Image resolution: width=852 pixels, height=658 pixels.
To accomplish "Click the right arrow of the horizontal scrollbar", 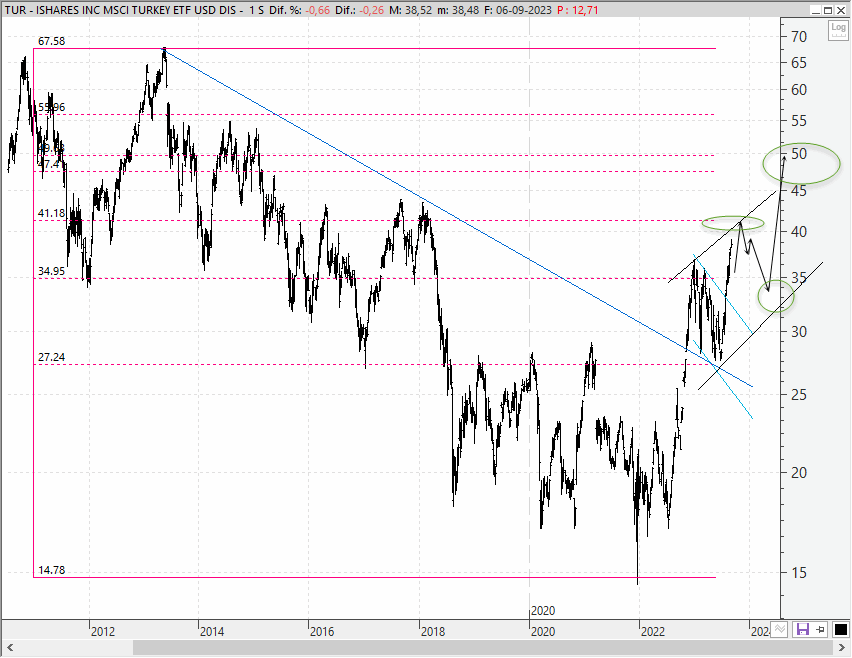I will [842, 647].
